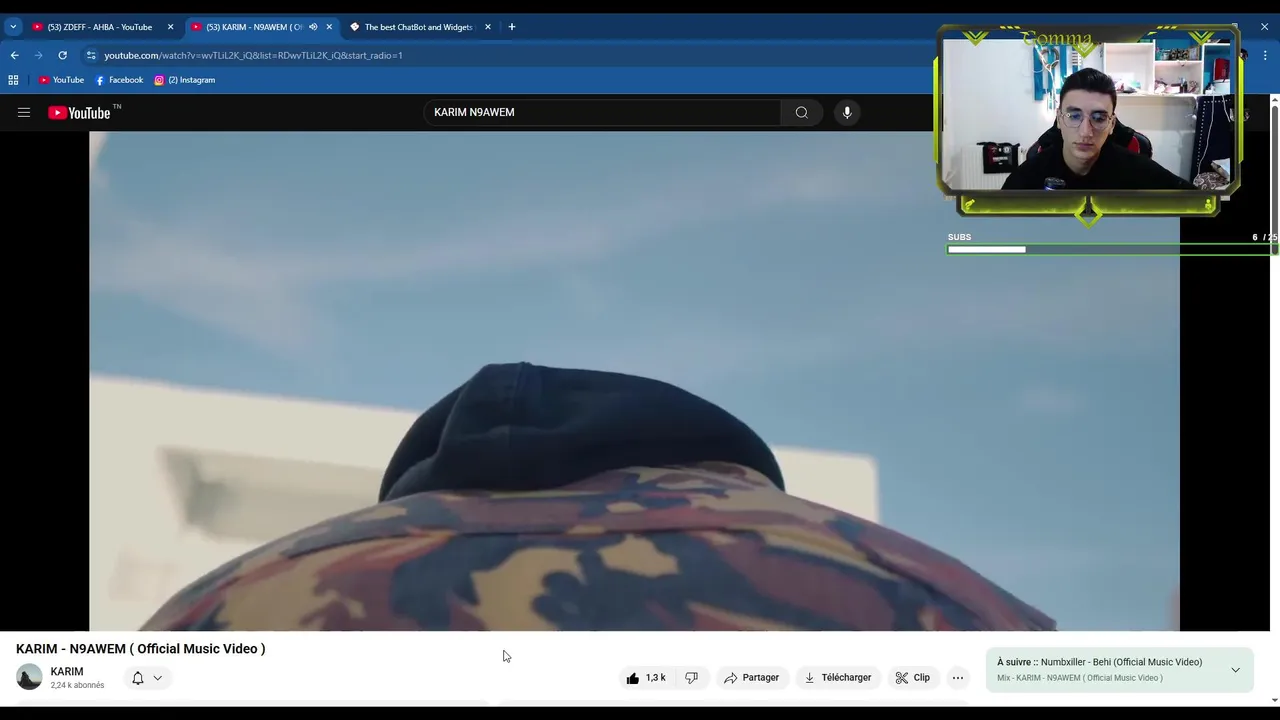Click the 2,24 k abonnés subscriber count
The width and height of the screenshot is (1280, 720).
pos(77,686)
